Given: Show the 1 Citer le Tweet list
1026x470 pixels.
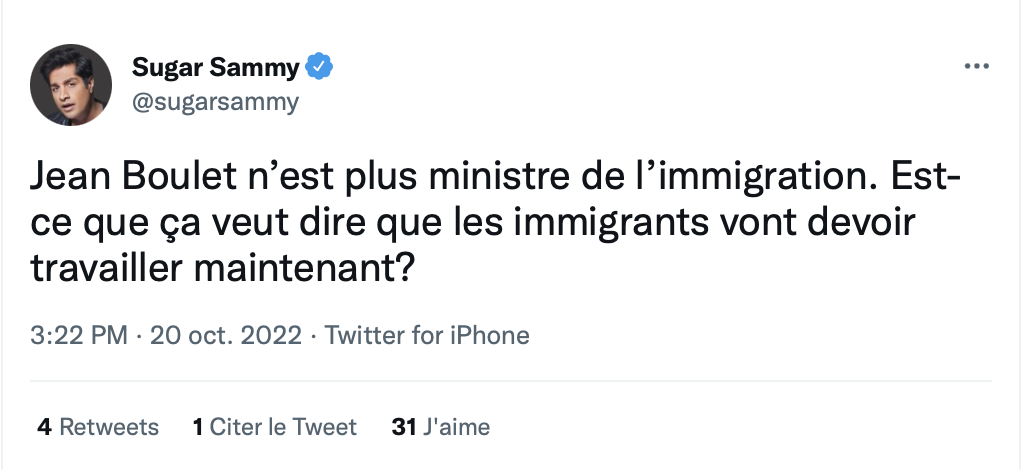Looking at the screenshot, I should (274, 427).
